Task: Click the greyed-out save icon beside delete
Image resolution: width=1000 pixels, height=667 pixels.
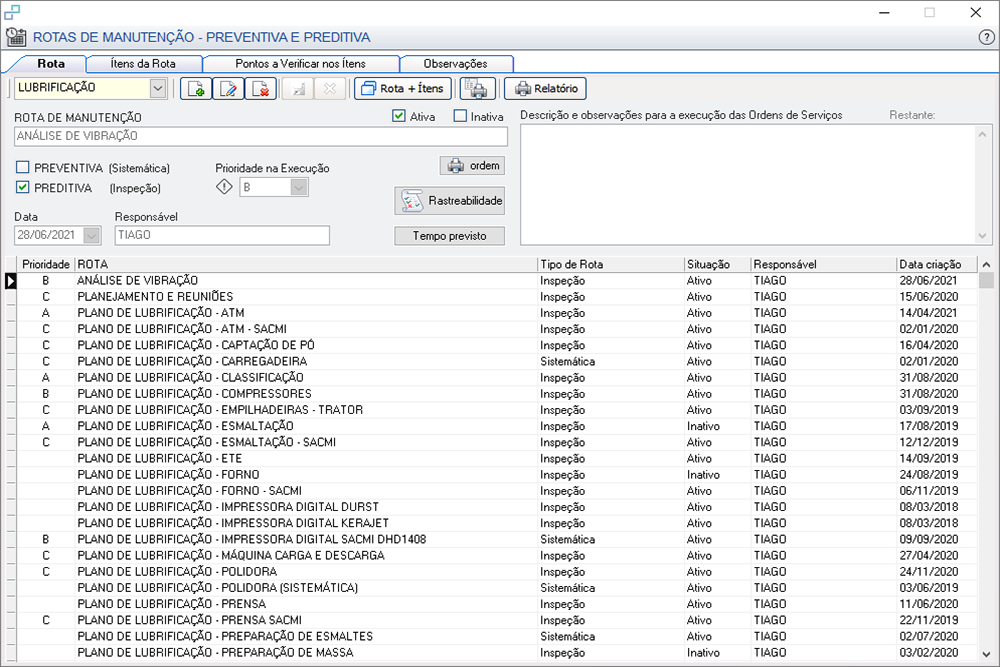Action: 298,89
